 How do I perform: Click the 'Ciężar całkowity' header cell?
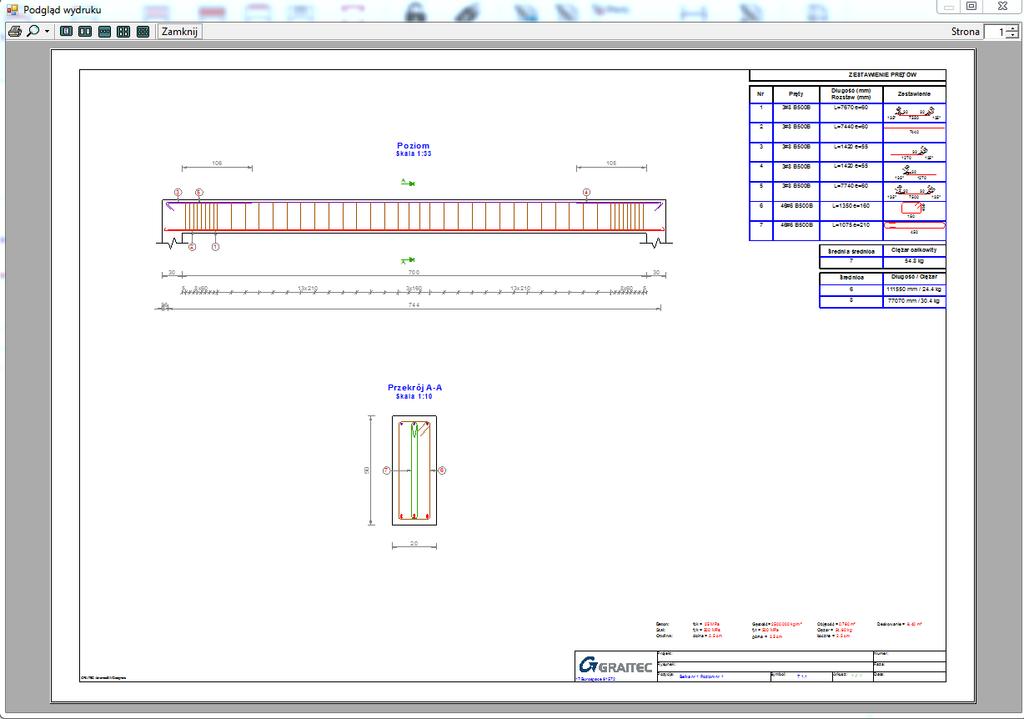pyautogui.click(x=914, y=250)
